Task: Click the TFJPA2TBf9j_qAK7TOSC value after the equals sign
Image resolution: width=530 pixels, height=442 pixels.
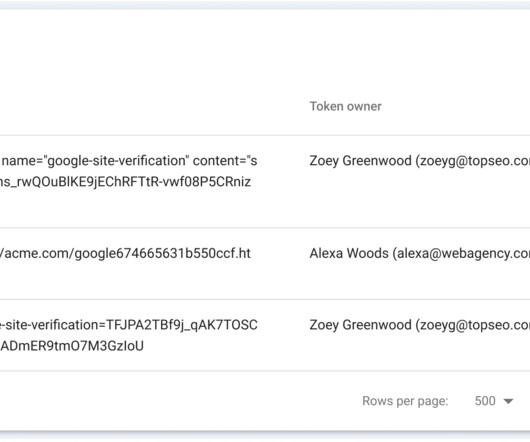Action: [x=182, y=325]
